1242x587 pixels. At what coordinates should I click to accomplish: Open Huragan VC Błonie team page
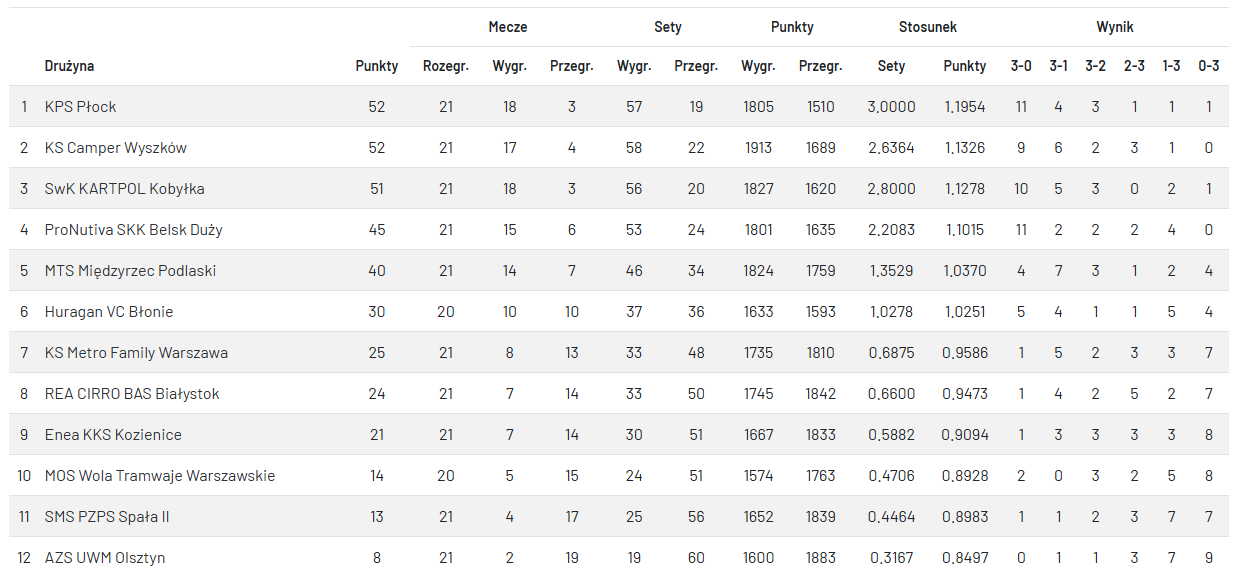pyautogui.click(x=109, y=312)
